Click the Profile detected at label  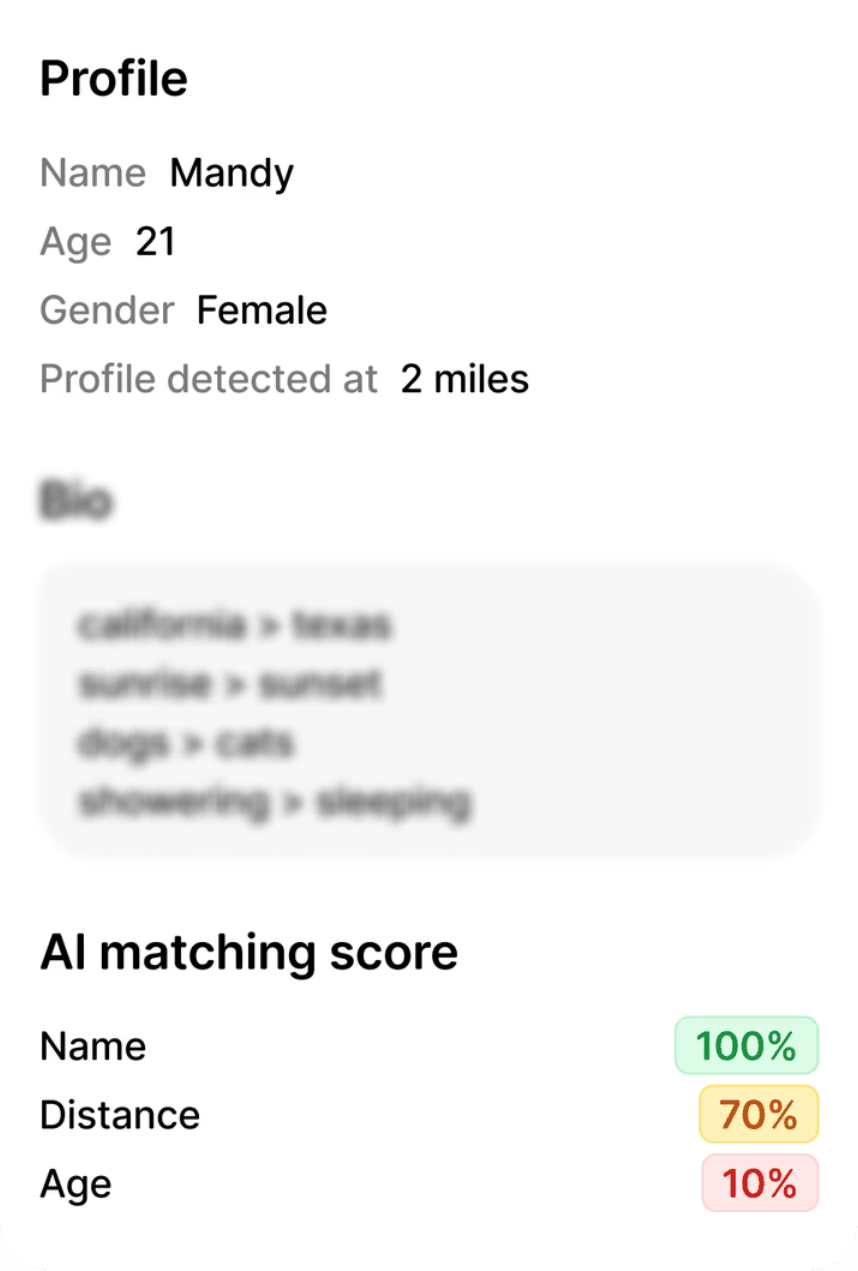click(x=209, y=380)
